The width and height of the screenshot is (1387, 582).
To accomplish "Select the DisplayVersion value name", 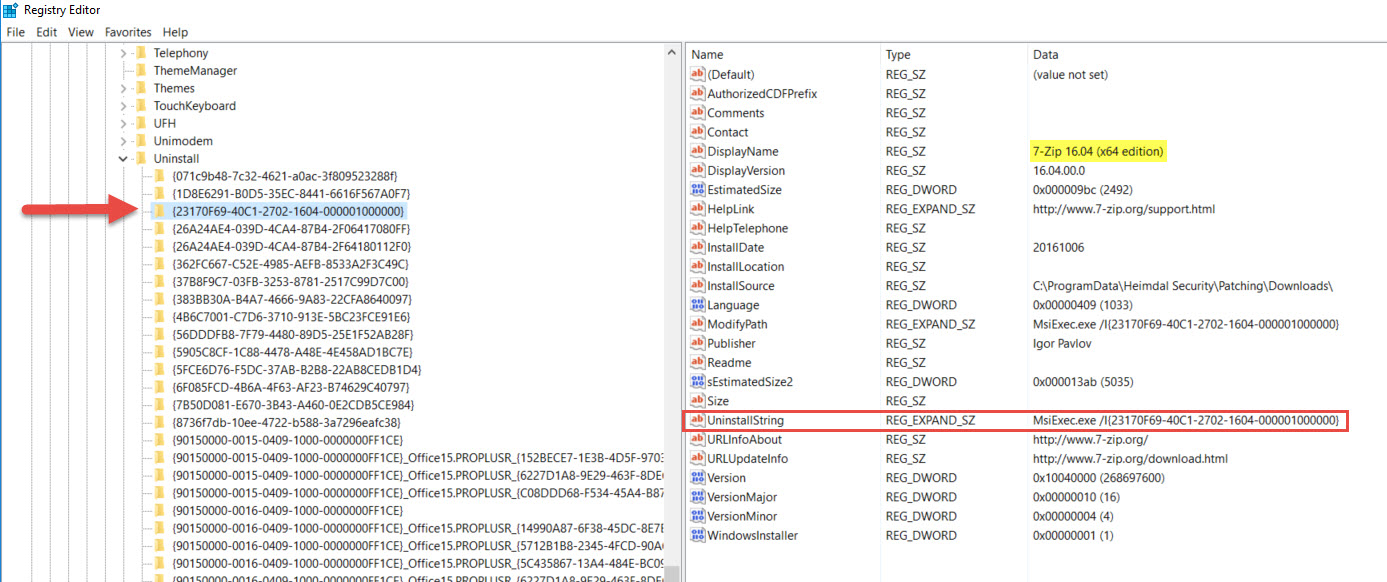I will click(746, 171).
